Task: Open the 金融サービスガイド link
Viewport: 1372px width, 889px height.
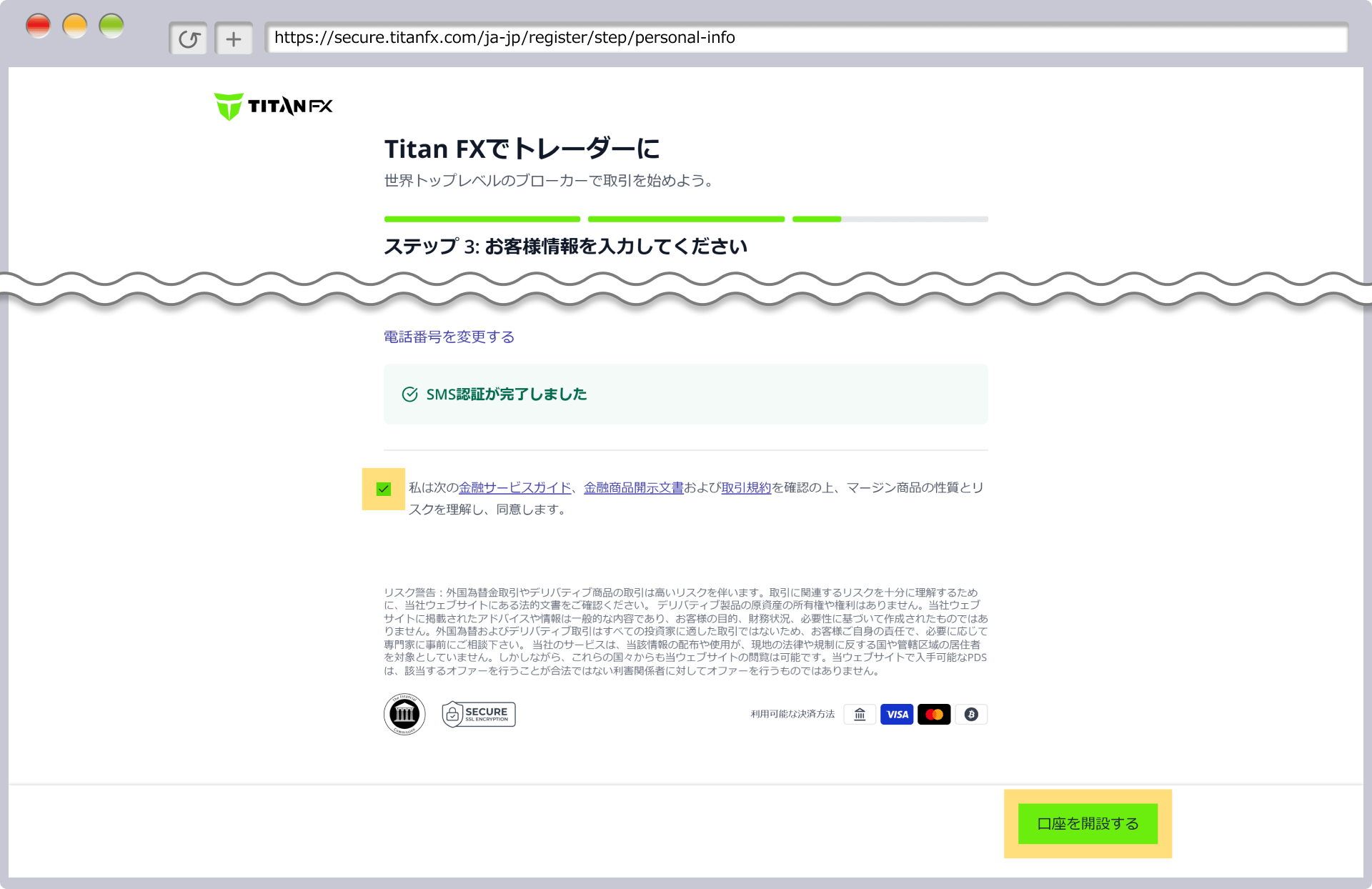Action: [514, 487]
